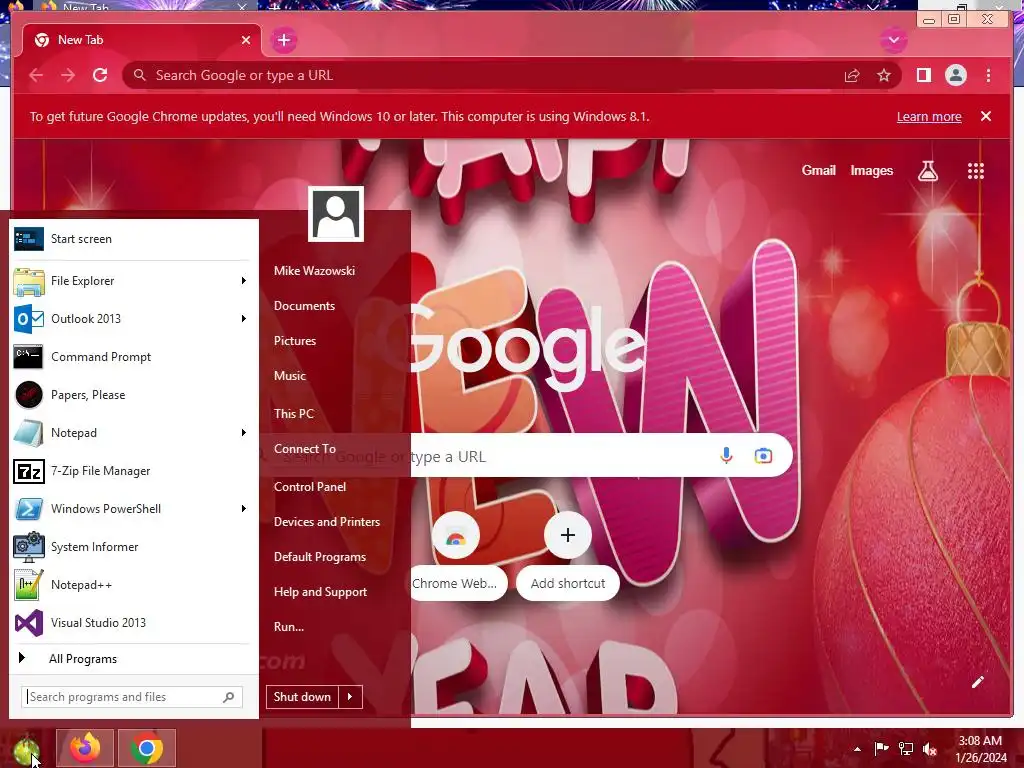The height and width of the screenshot is (768, 1024).
Task: Click the Customize Chrome pencil icon
Action: (977, 682)
